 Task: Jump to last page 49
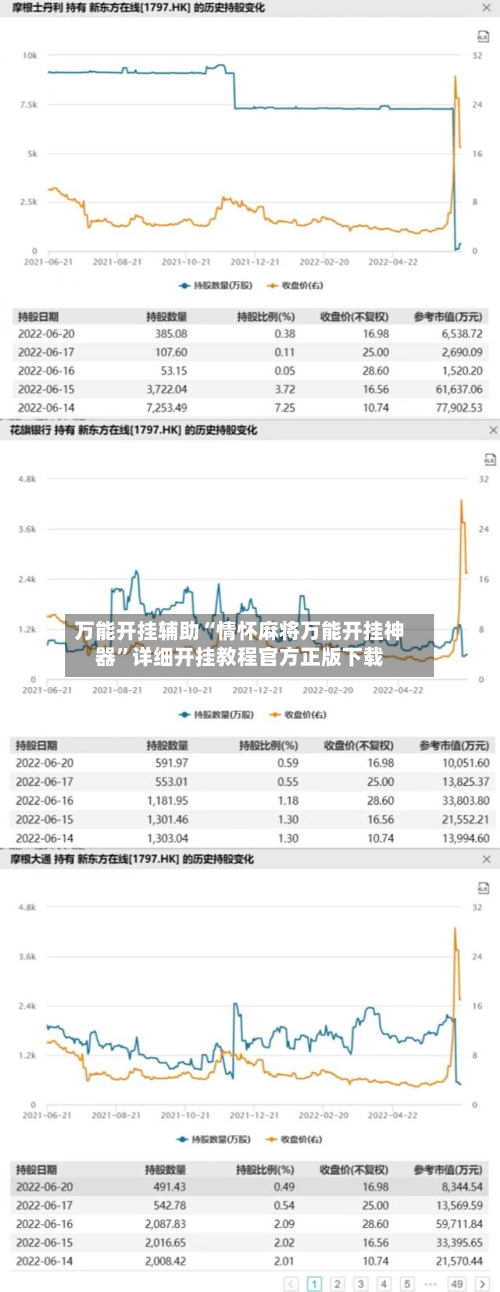457,1284
